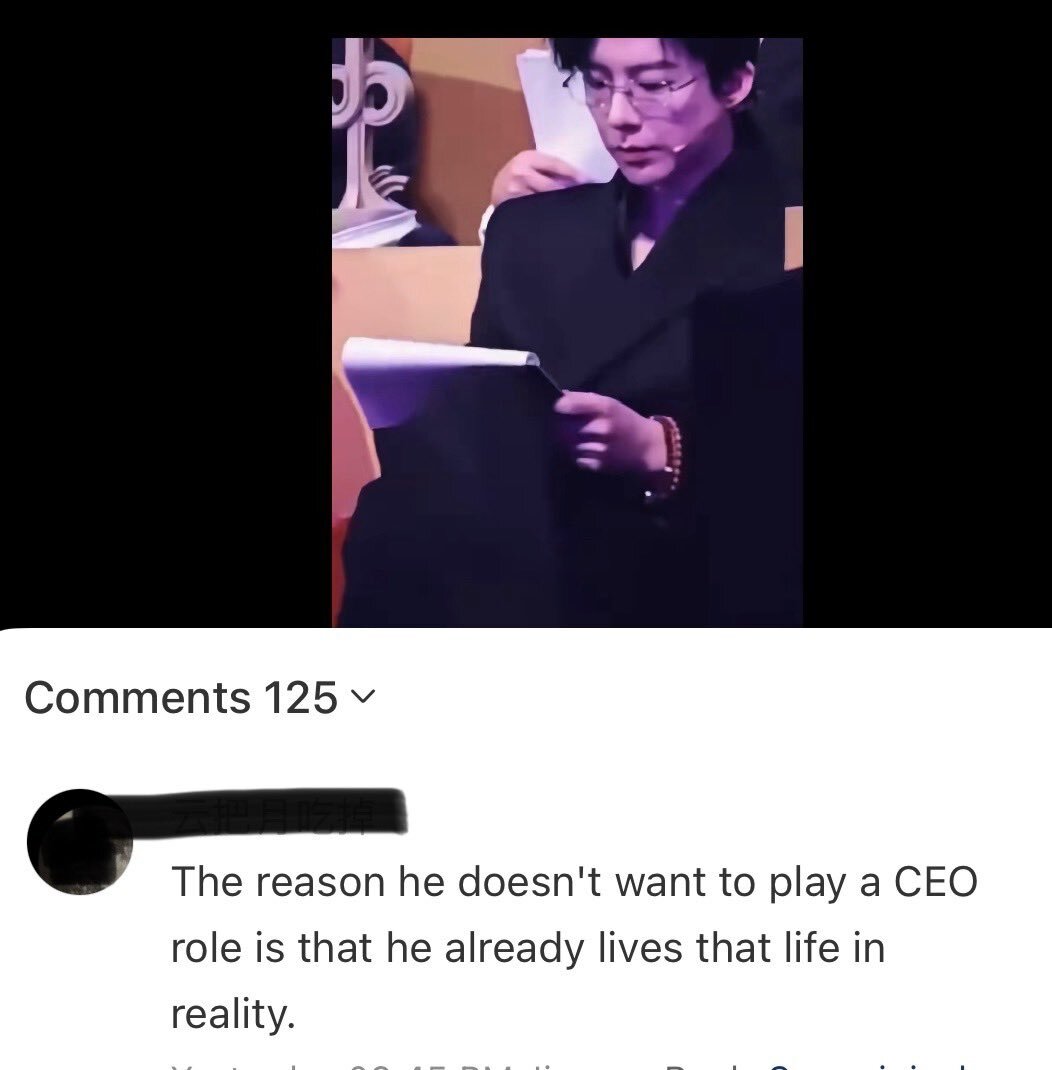Select the blacked-out commenter username
This screenshot has height=1070, width=1052.
(287, 811)
